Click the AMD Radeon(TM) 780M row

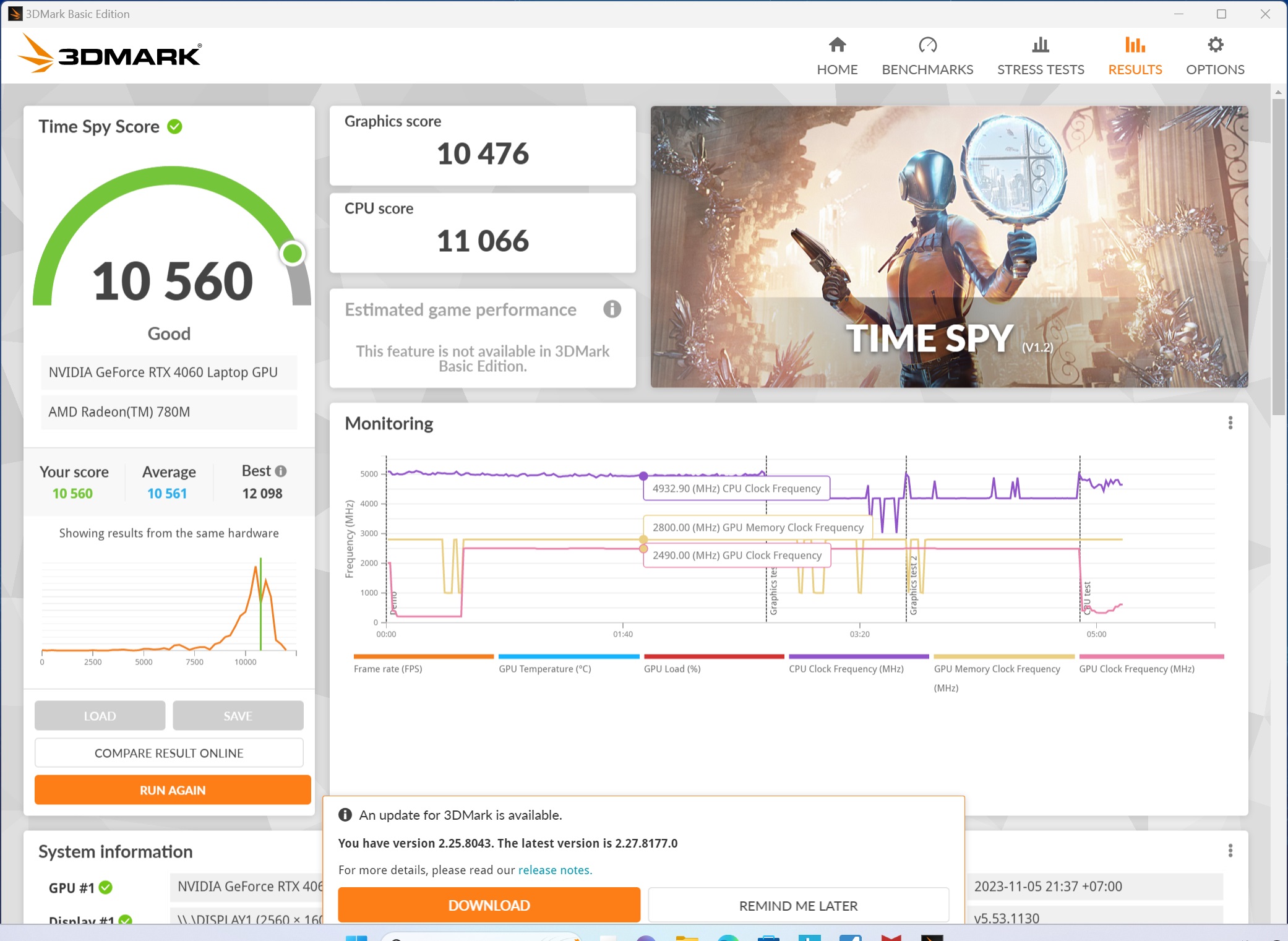169,411
